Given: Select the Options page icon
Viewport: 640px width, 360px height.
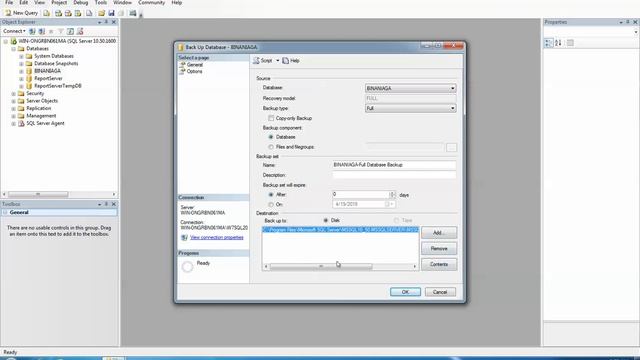Looking at the screenshot, I should (182, 71).
